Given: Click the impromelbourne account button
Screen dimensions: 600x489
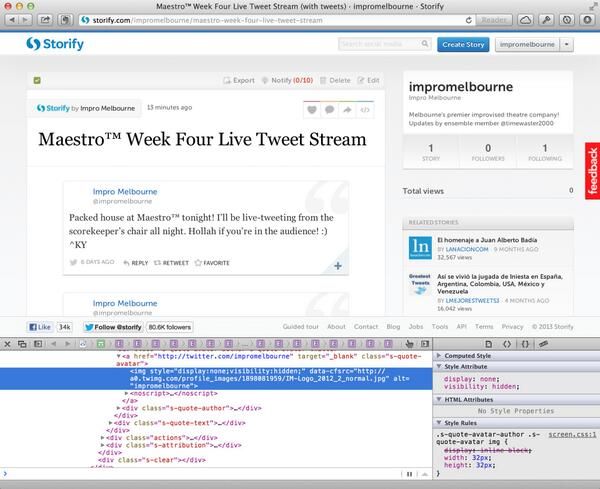Looking at the screenshot, I should (527, 44).
